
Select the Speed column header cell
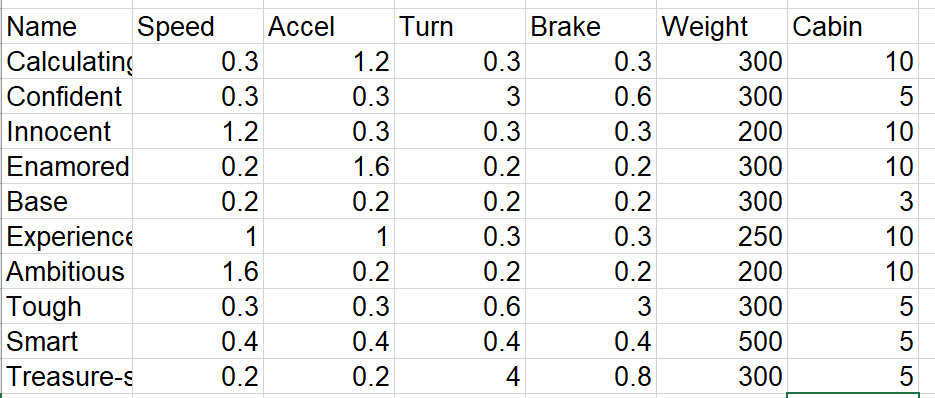point(197,26)
